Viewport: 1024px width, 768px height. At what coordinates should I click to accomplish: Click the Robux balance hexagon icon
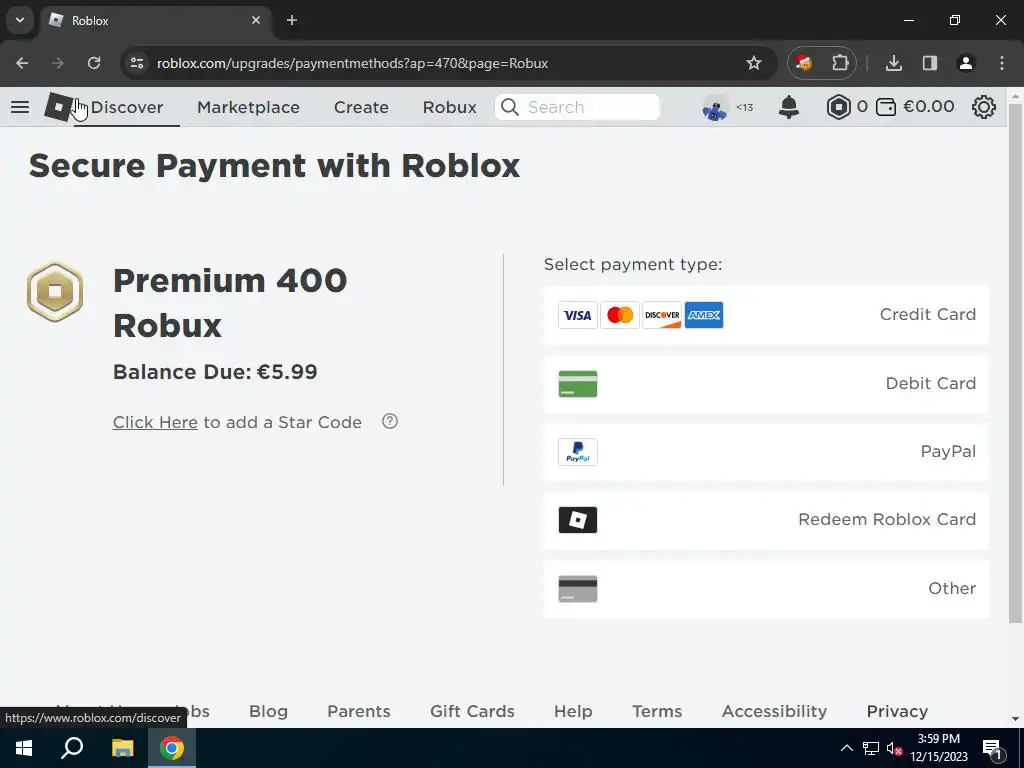tap(839, 106)
